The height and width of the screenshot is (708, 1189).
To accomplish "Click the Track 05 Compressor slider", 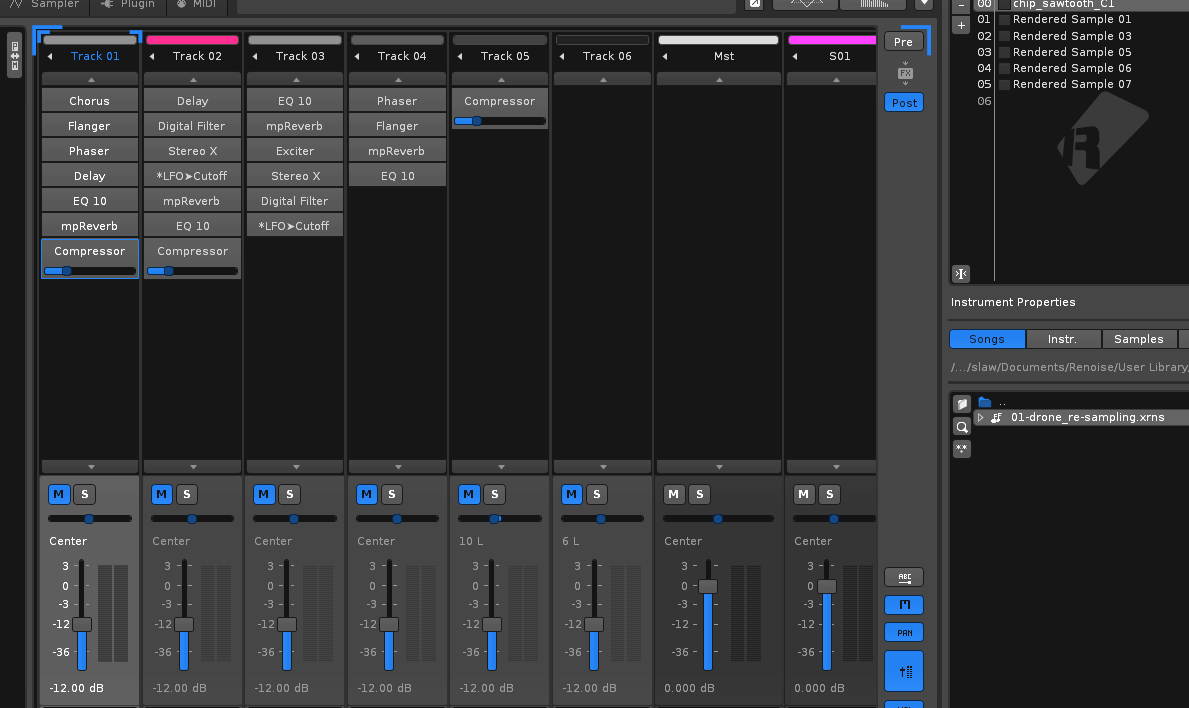I will [x=500, y=121].
